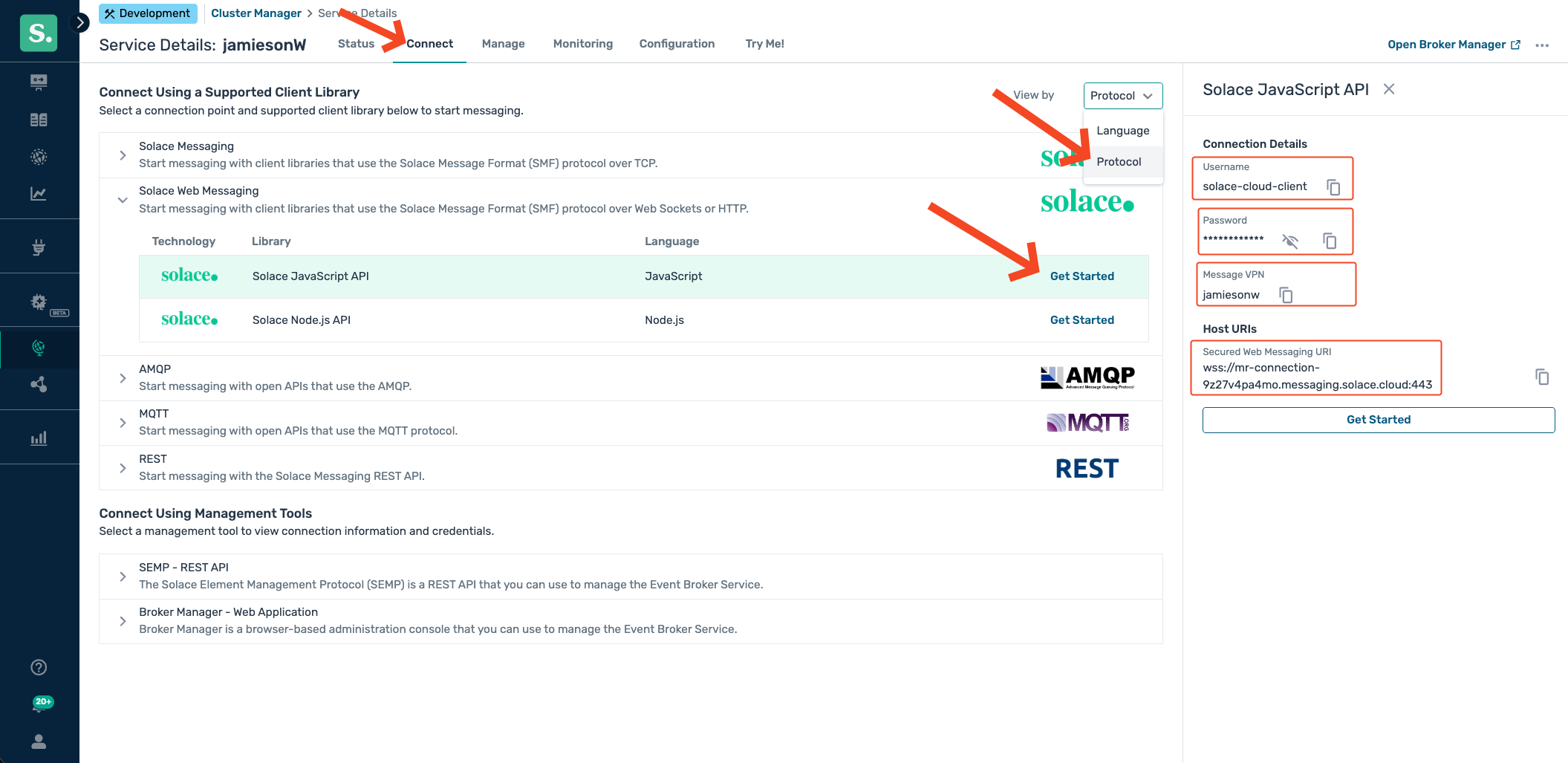Open the user profile icon in sidebar
This screenshot has height=763, width=1568.
point(39,741)
